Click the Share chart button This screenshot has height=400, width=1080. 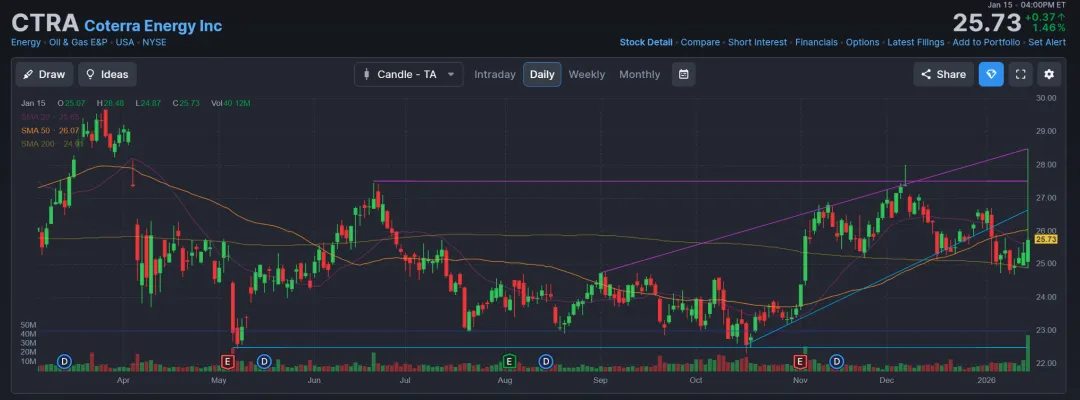click(x=944, y=74)
